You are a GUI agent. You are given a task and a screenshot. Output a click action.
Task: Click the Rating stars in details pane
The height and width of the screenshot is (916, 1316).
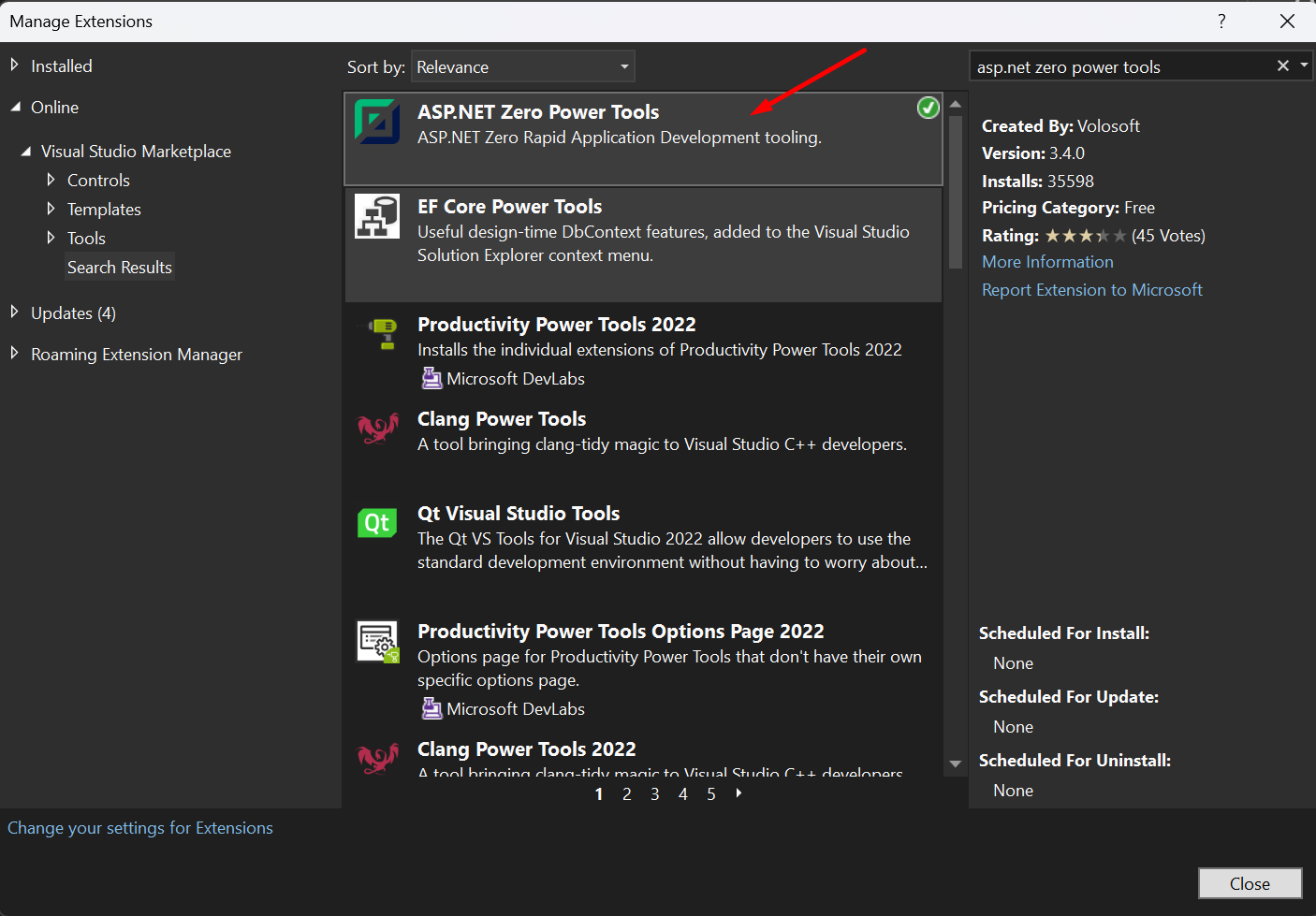tap(1086, 236)
